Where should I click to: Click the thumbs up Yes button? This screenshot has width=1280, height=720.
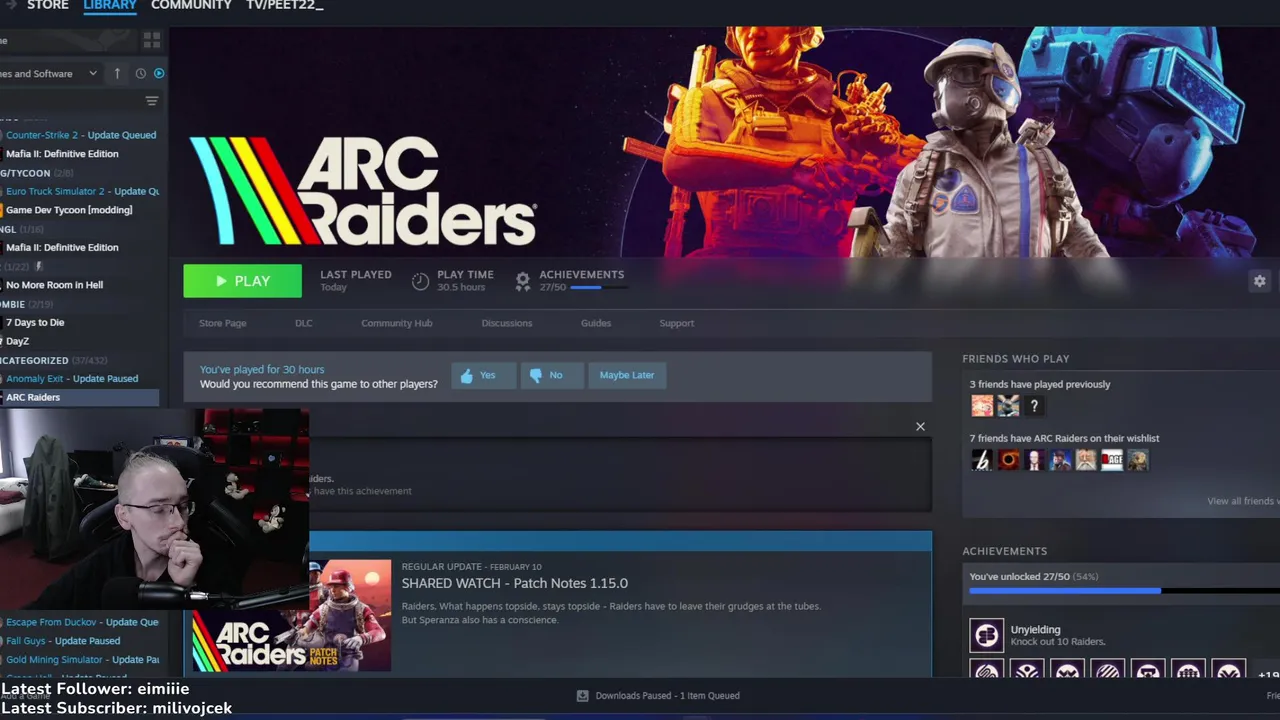(x=483, y=375)
